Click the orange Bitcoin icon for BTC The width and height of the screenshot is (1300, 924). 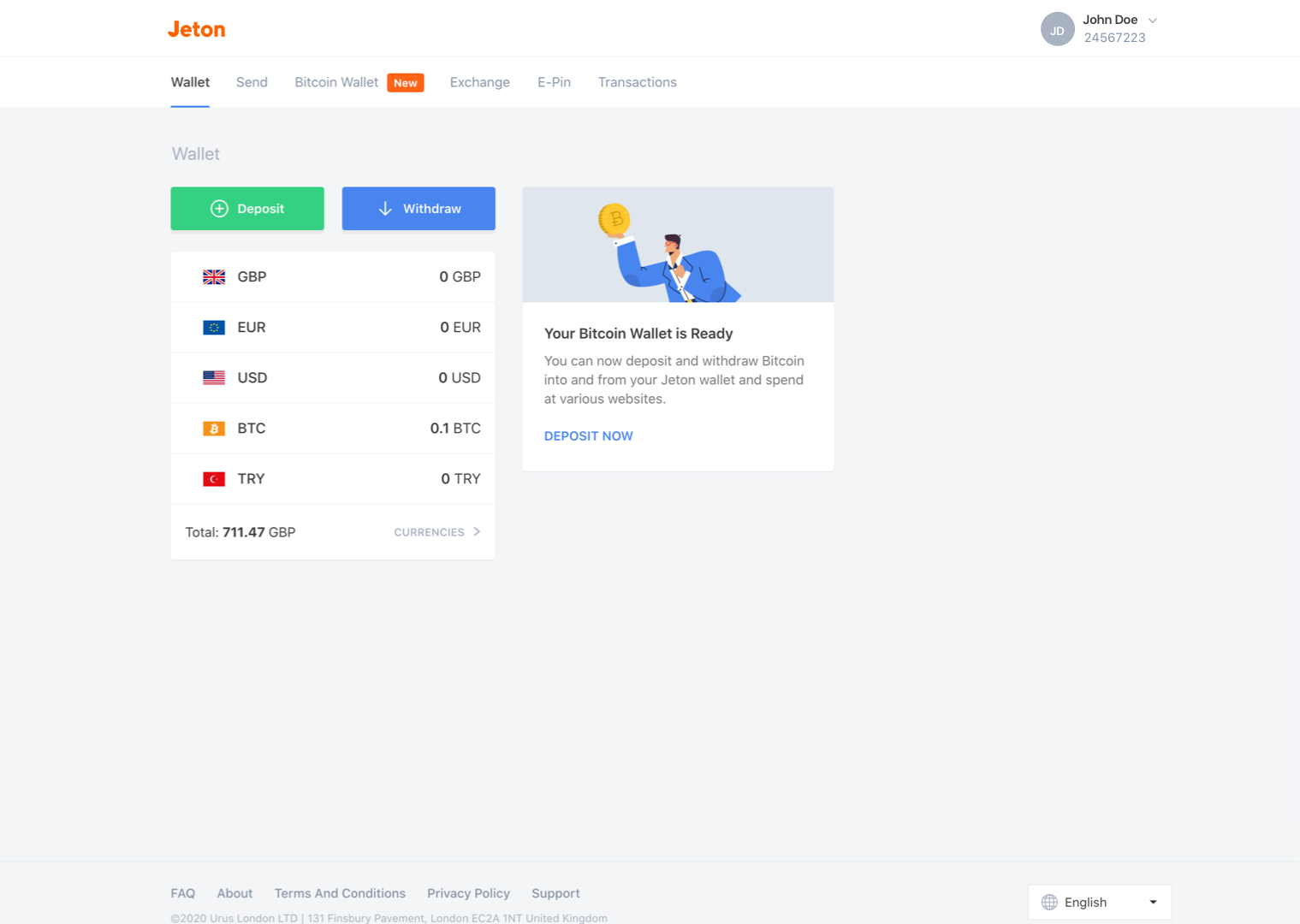click(x=214, y=428)
